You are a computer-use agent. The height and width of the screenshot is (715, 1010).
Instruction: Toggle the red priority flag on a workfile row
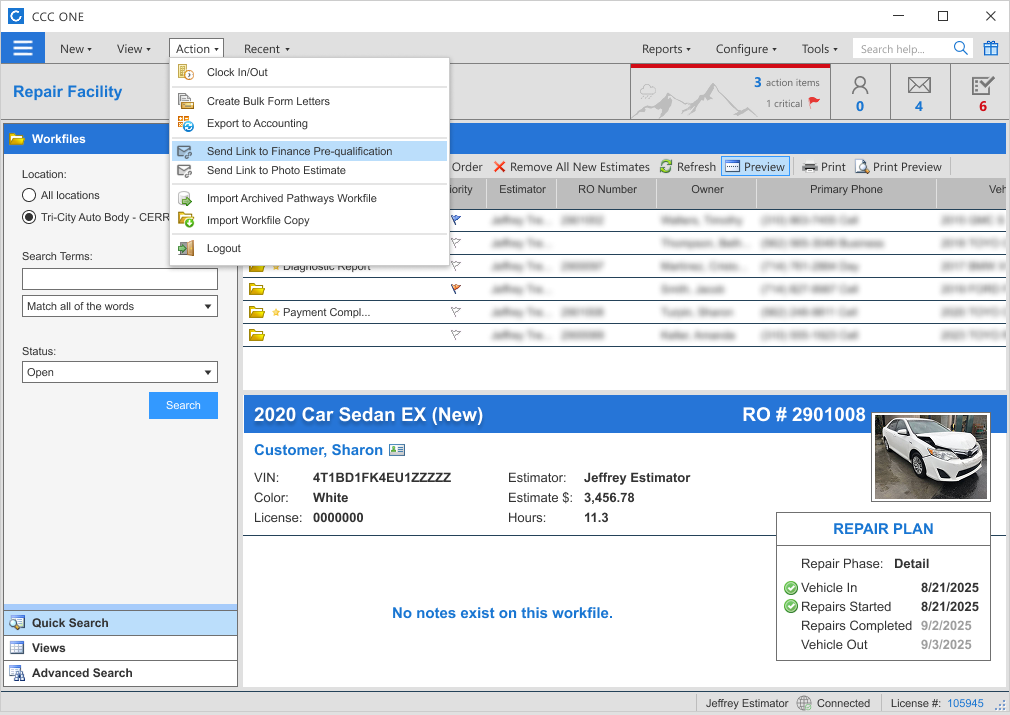[x=456, y=289]
